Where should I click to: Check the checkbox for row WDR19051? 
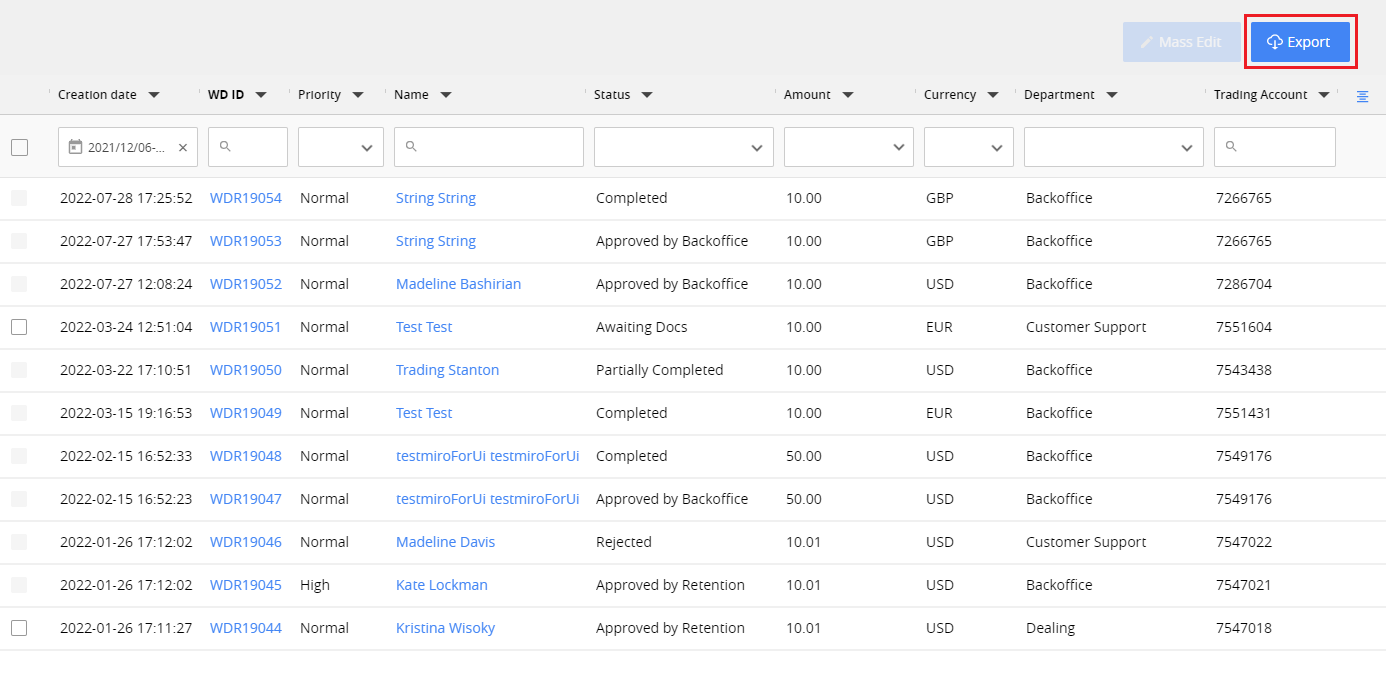coord(19,326)
